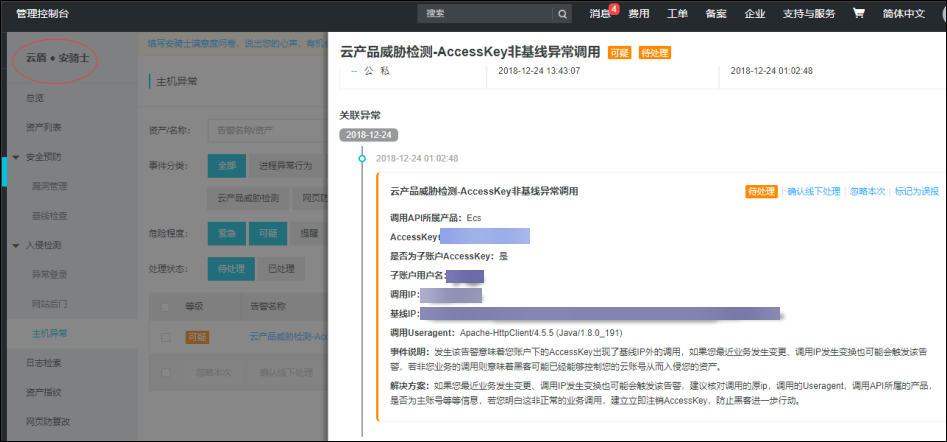The image size is (947, 442).
Task: Open the 简体中文 language dropdown
Action: tap(904, 14)
